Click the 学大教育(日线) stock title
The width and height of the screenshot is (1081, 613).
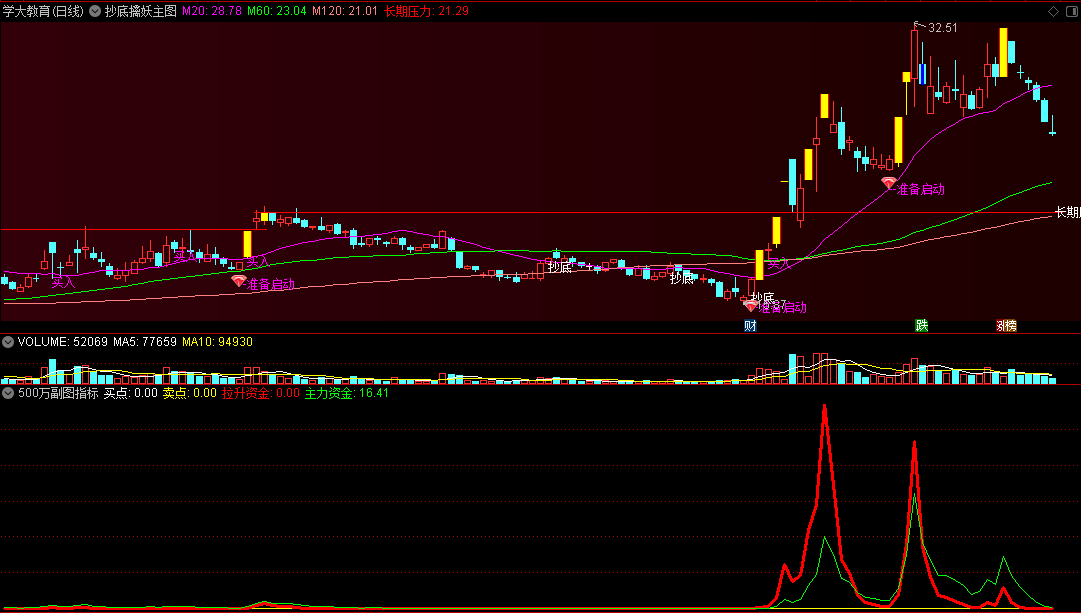(x=43, y=11)
